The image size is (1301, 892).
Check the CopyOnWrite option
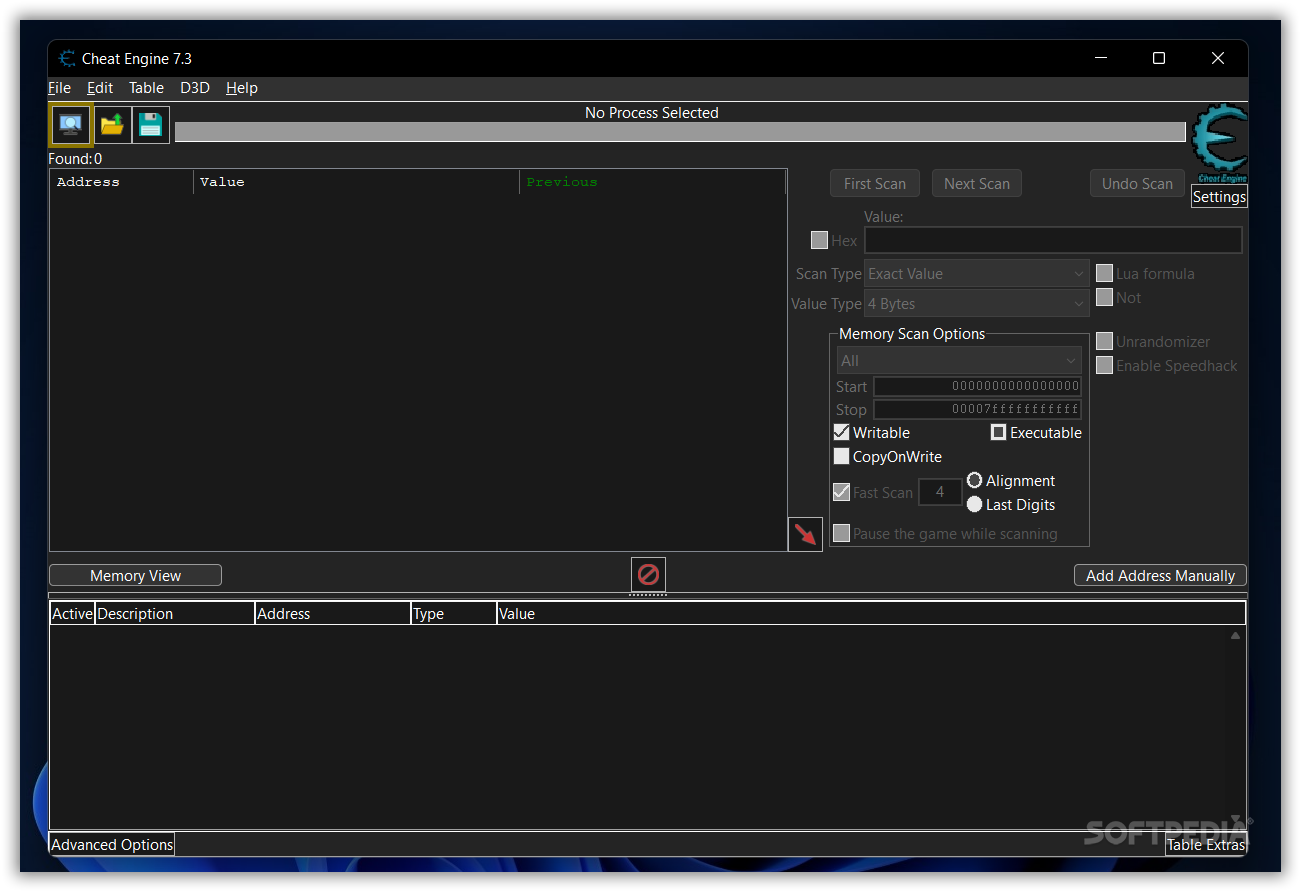841,456
